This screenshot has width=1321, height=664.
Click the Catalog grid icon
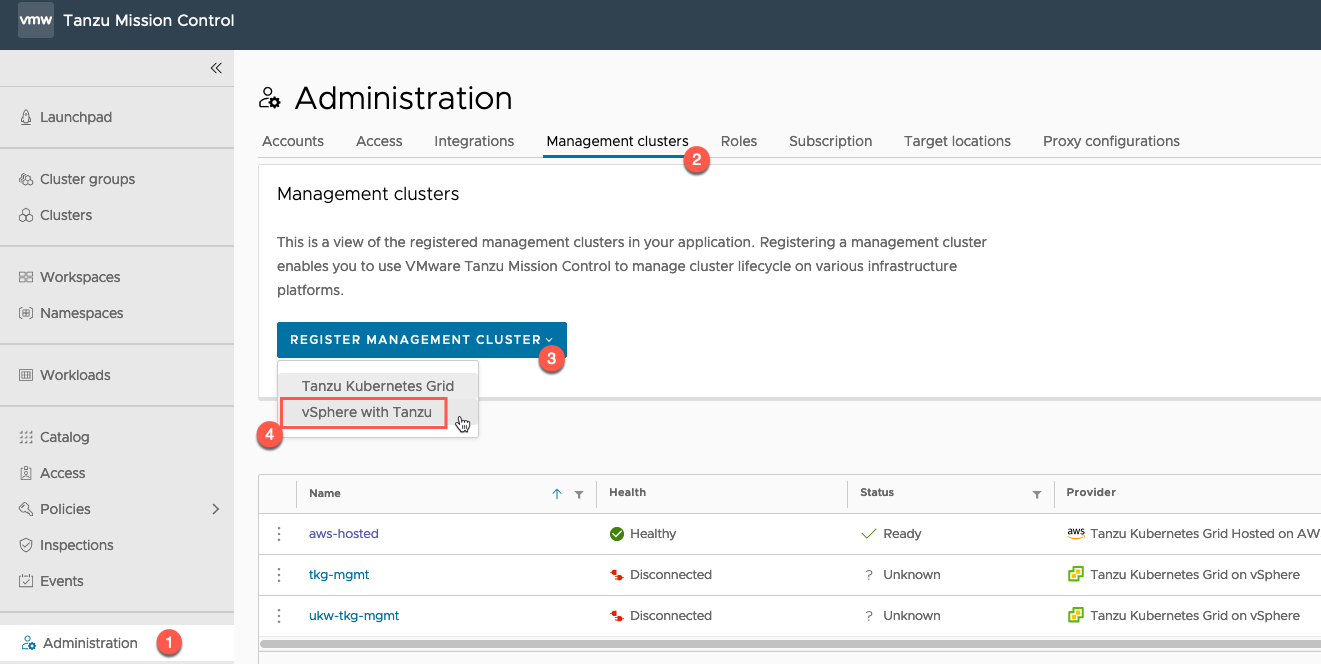[26, 437]
